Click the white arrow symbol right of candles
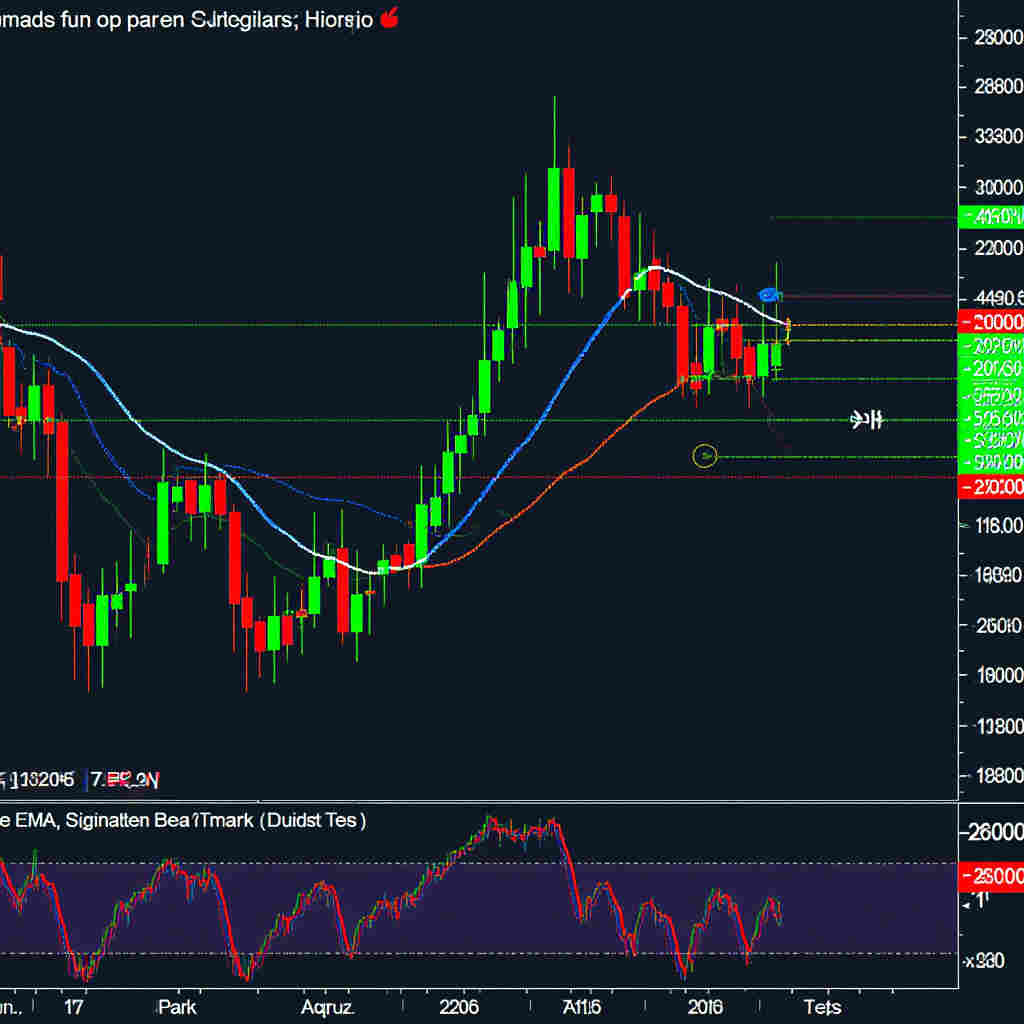The width and height of the screenshot is (1024, 1024). (867, 420)
